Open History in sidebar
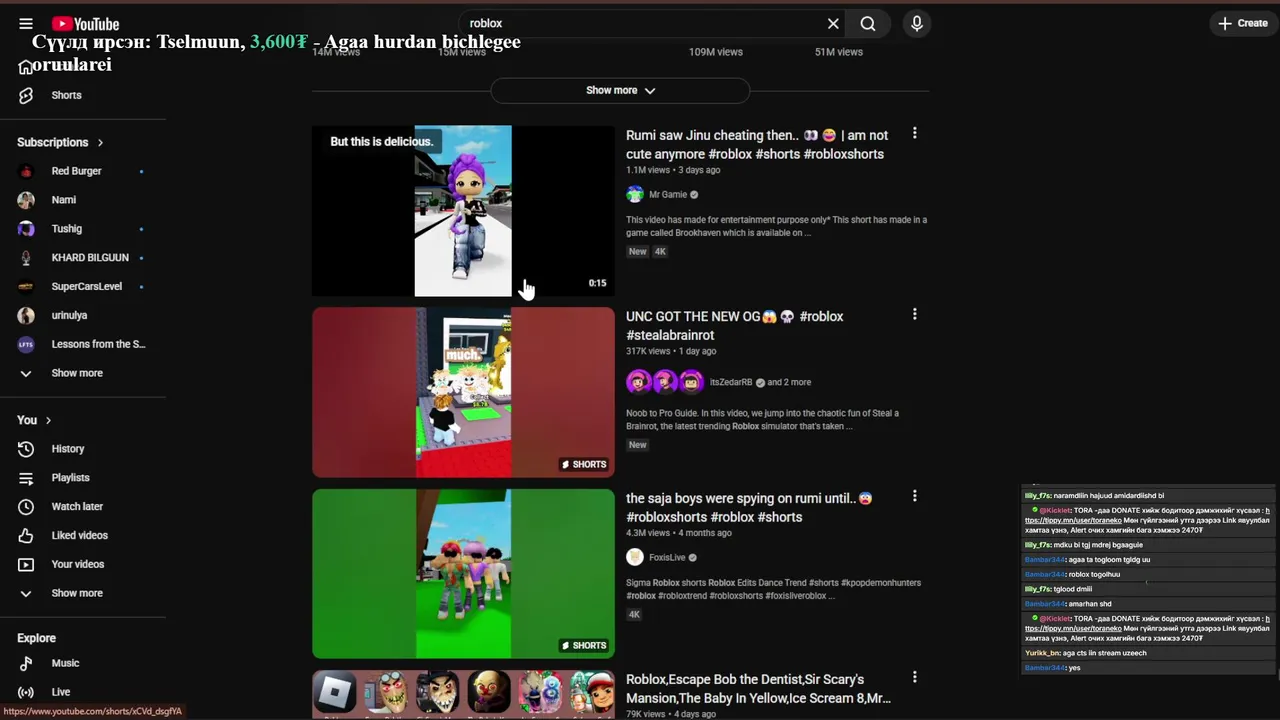 click(x=68, y=449)
